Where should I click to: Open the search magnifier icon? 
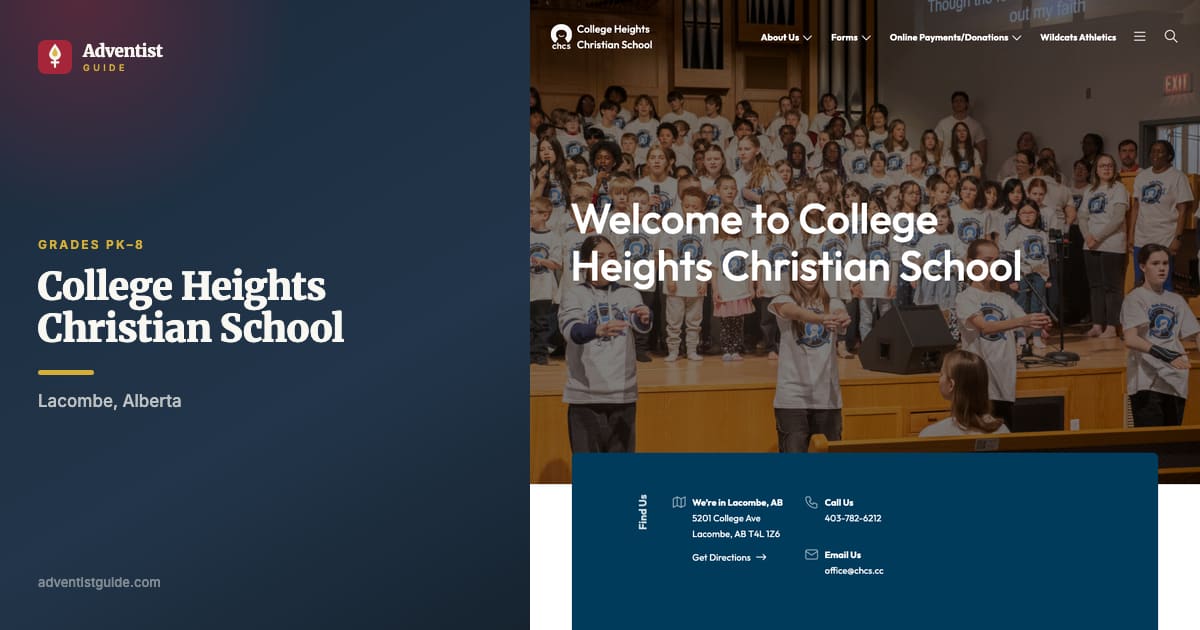click(x=1171, y=36)
